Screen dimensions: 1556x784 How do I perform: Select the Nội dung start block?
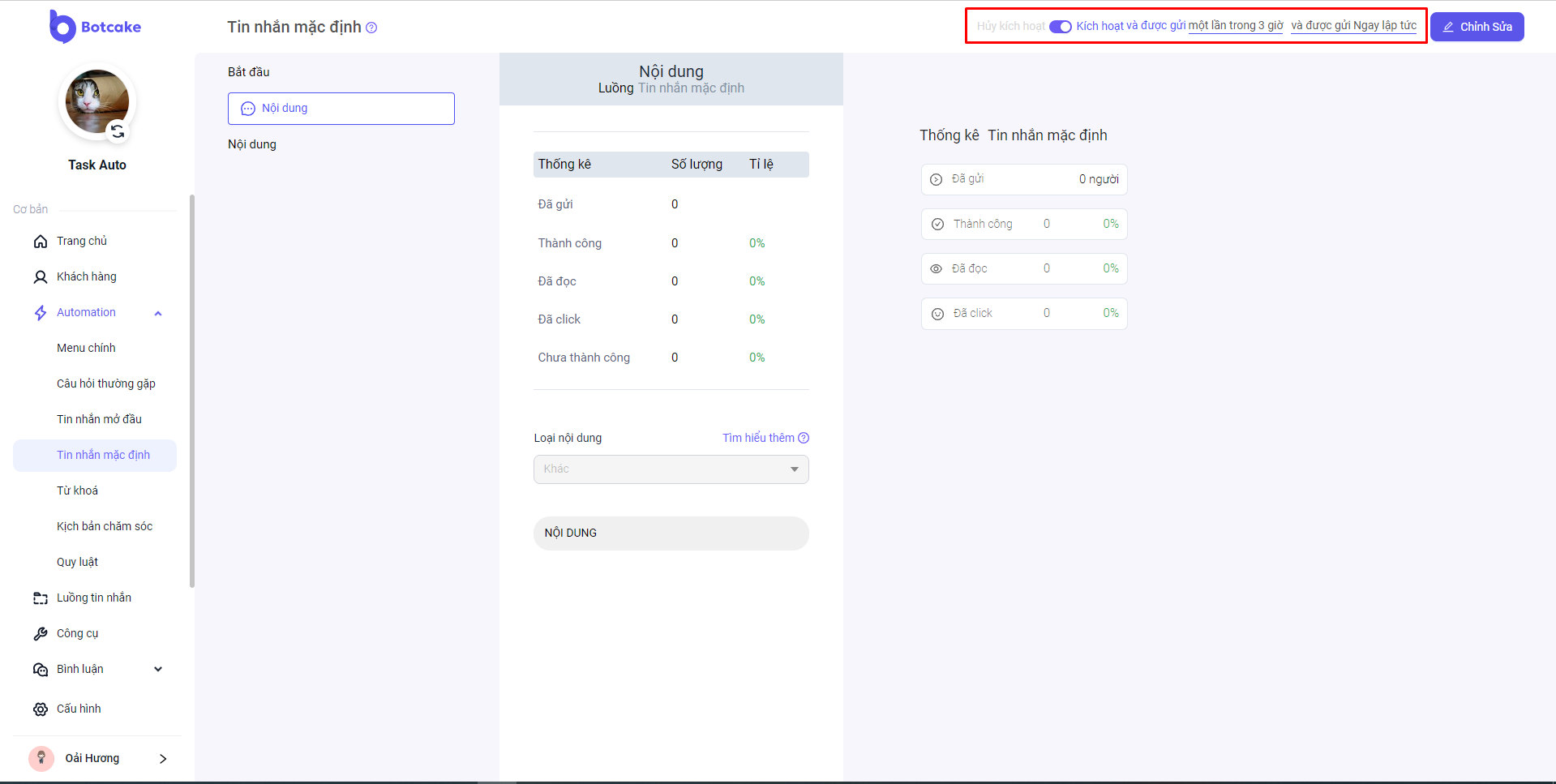[341, 109]
